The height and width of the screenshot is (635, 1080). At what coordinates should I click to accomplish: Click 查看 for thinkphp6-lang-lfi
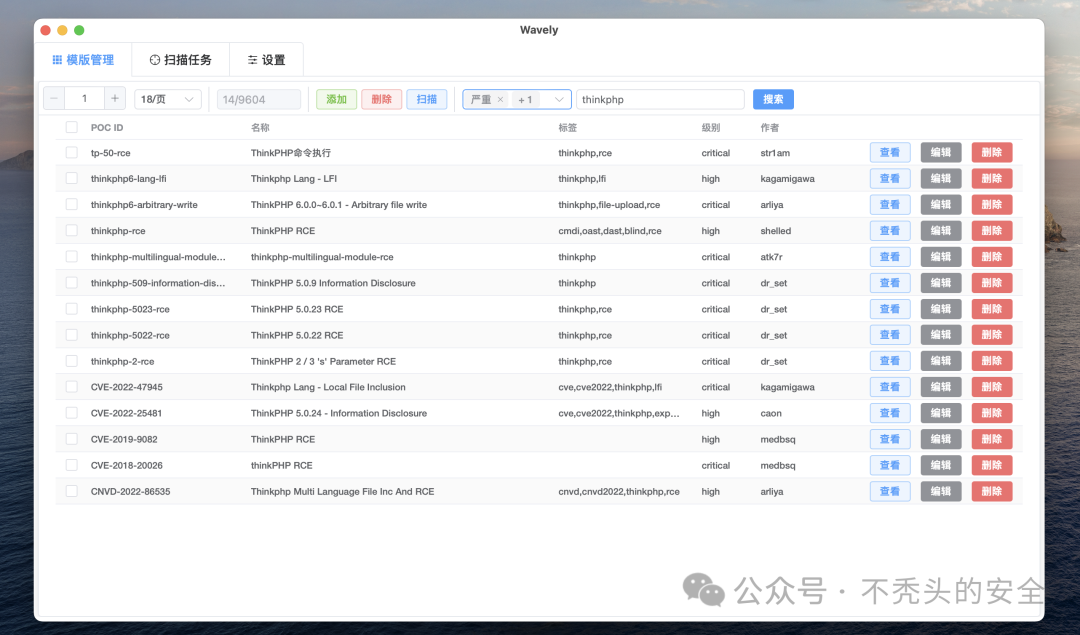(890, 178)
